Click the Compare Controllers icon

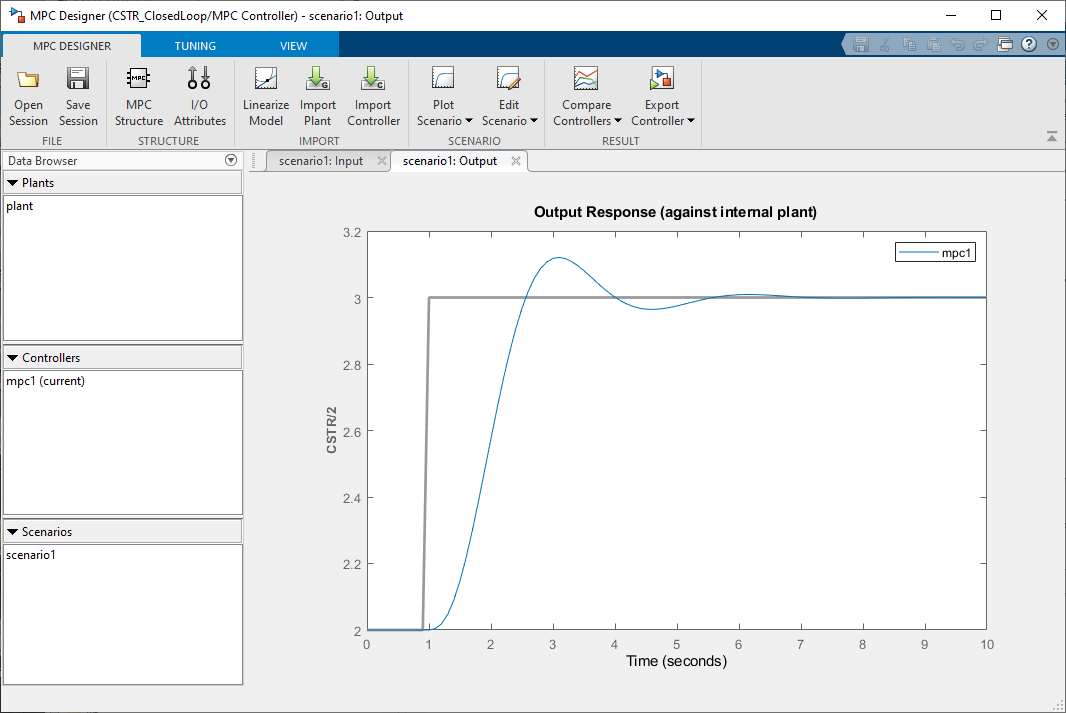point(586,79)
